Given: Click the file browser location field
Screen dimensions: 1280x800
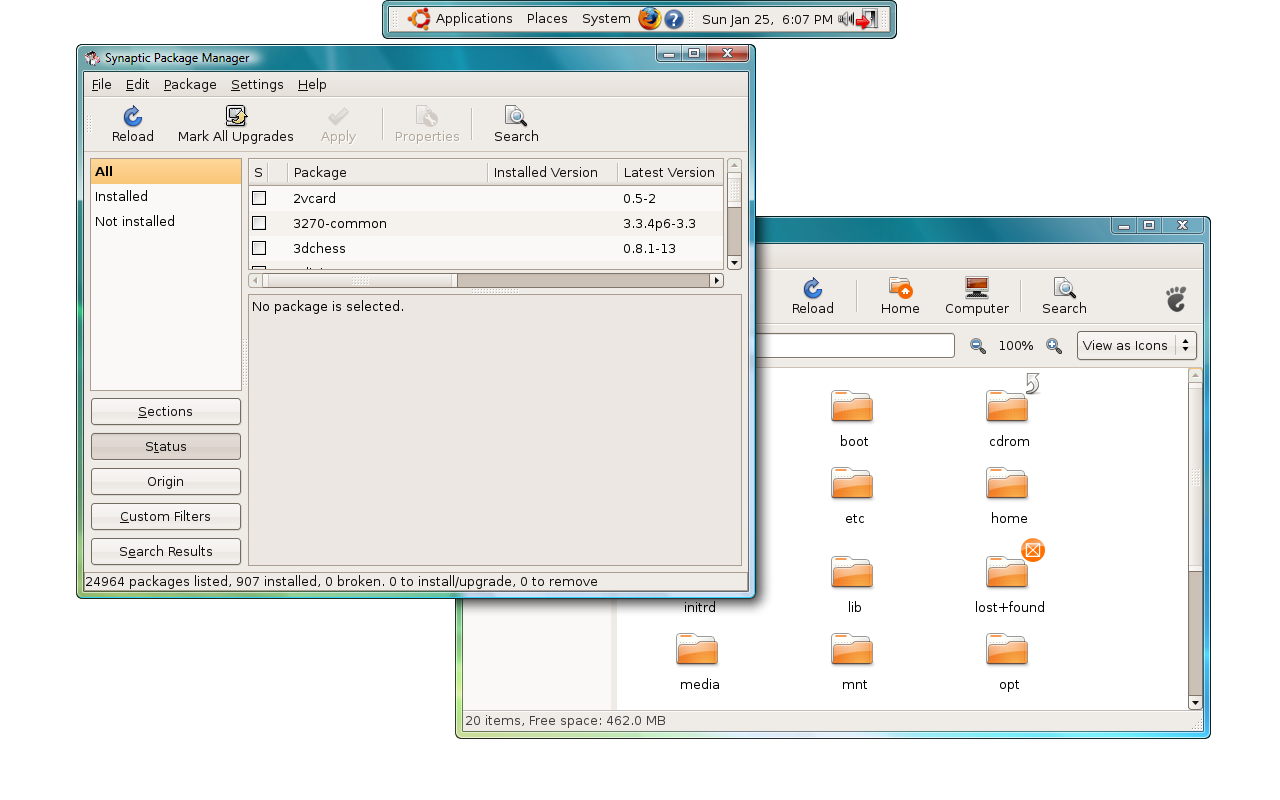Looking at the screenshot, I should (855, 346).
